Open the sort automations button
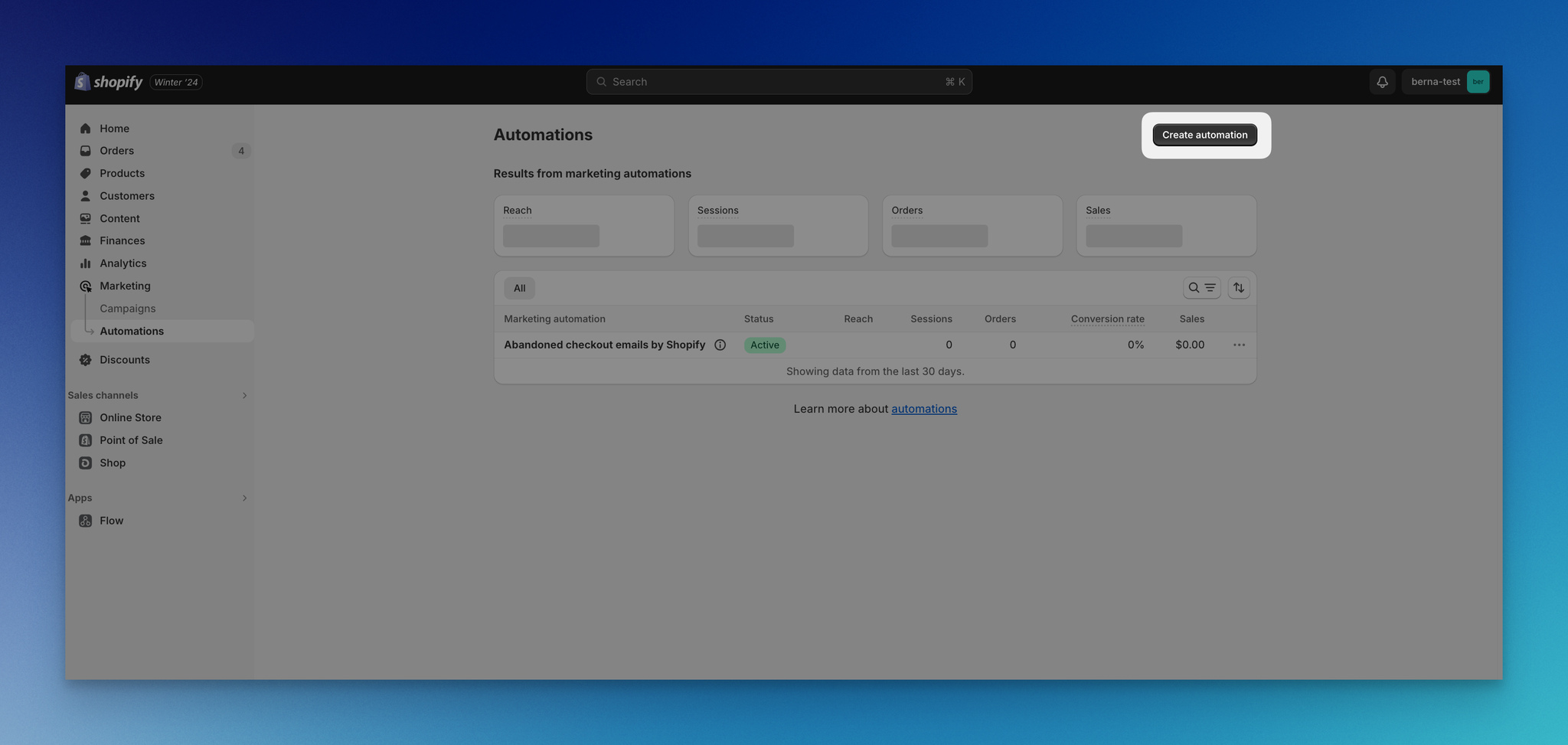This screenshot has width=1568, height=745. 1238,288
